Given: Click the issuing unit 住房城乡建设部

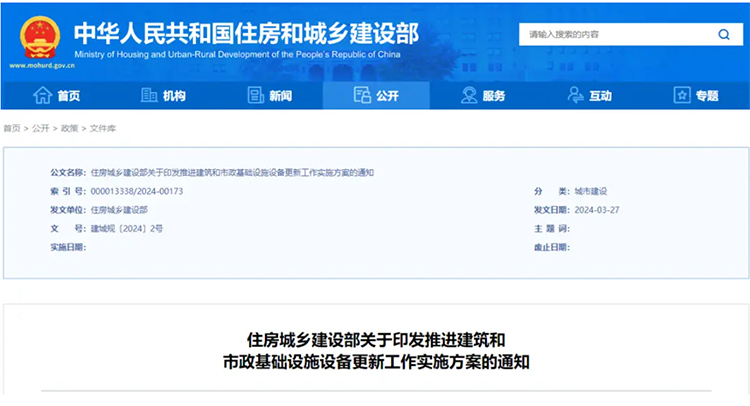Looking at the screenshot, I should (x=119, y=210).
